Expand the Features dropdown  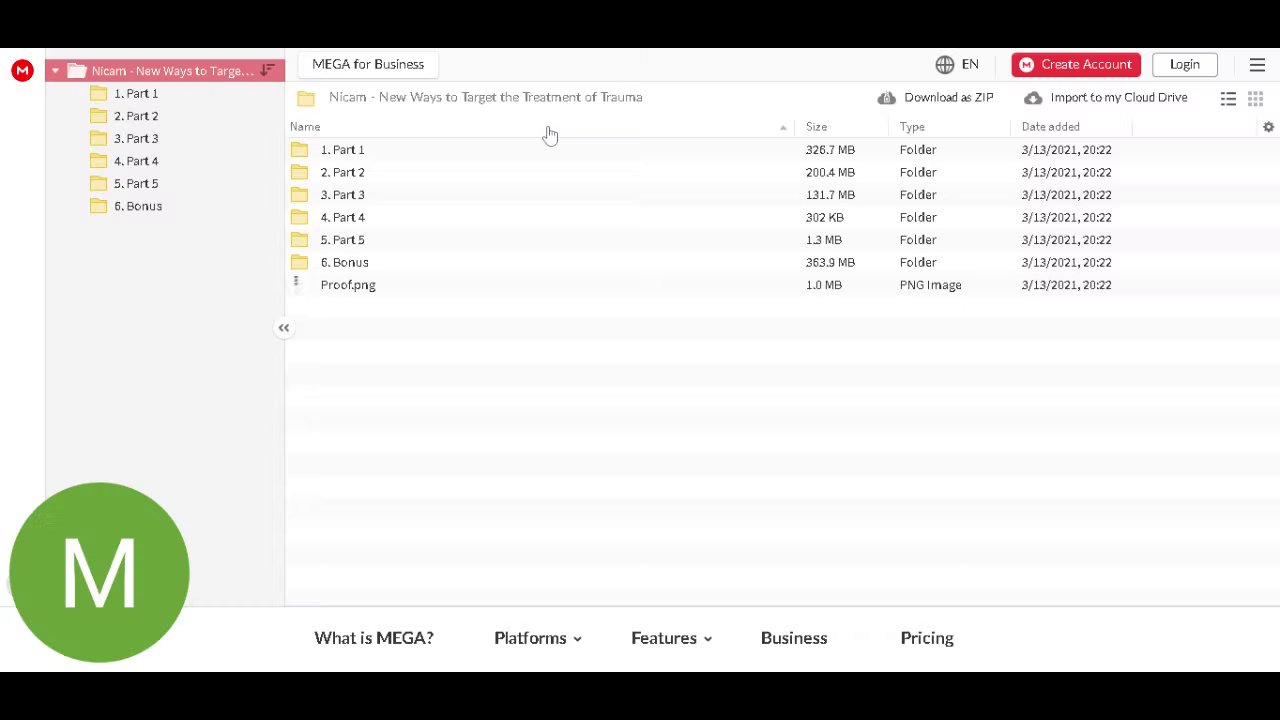(672, 638)
